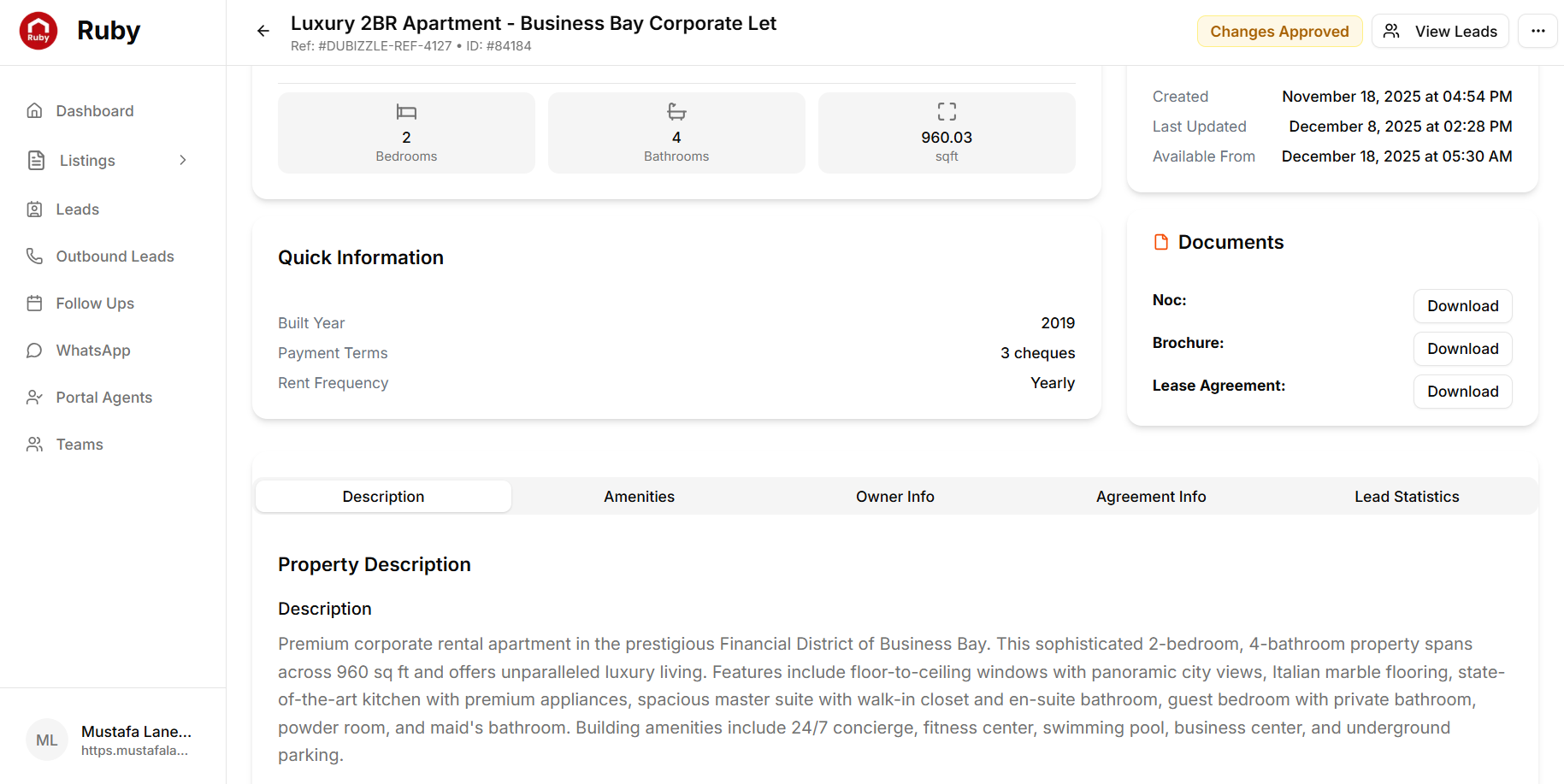Switch to the Amenities tab
The height and width of the screenshot is (784, 1564).
click(639, 497)
